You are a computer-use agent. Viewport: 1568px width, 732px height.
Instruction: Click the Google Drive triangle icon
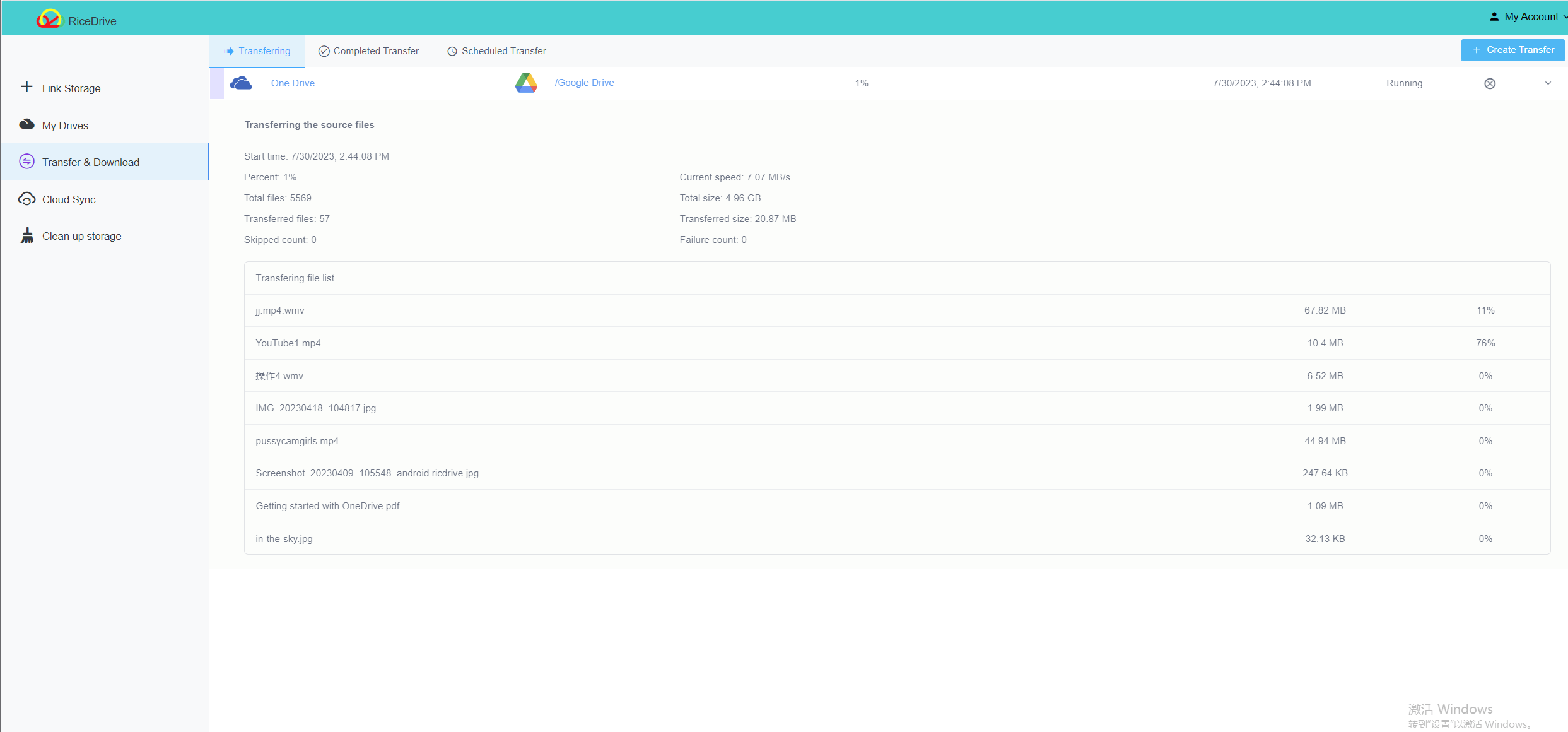tap(525, 83)
